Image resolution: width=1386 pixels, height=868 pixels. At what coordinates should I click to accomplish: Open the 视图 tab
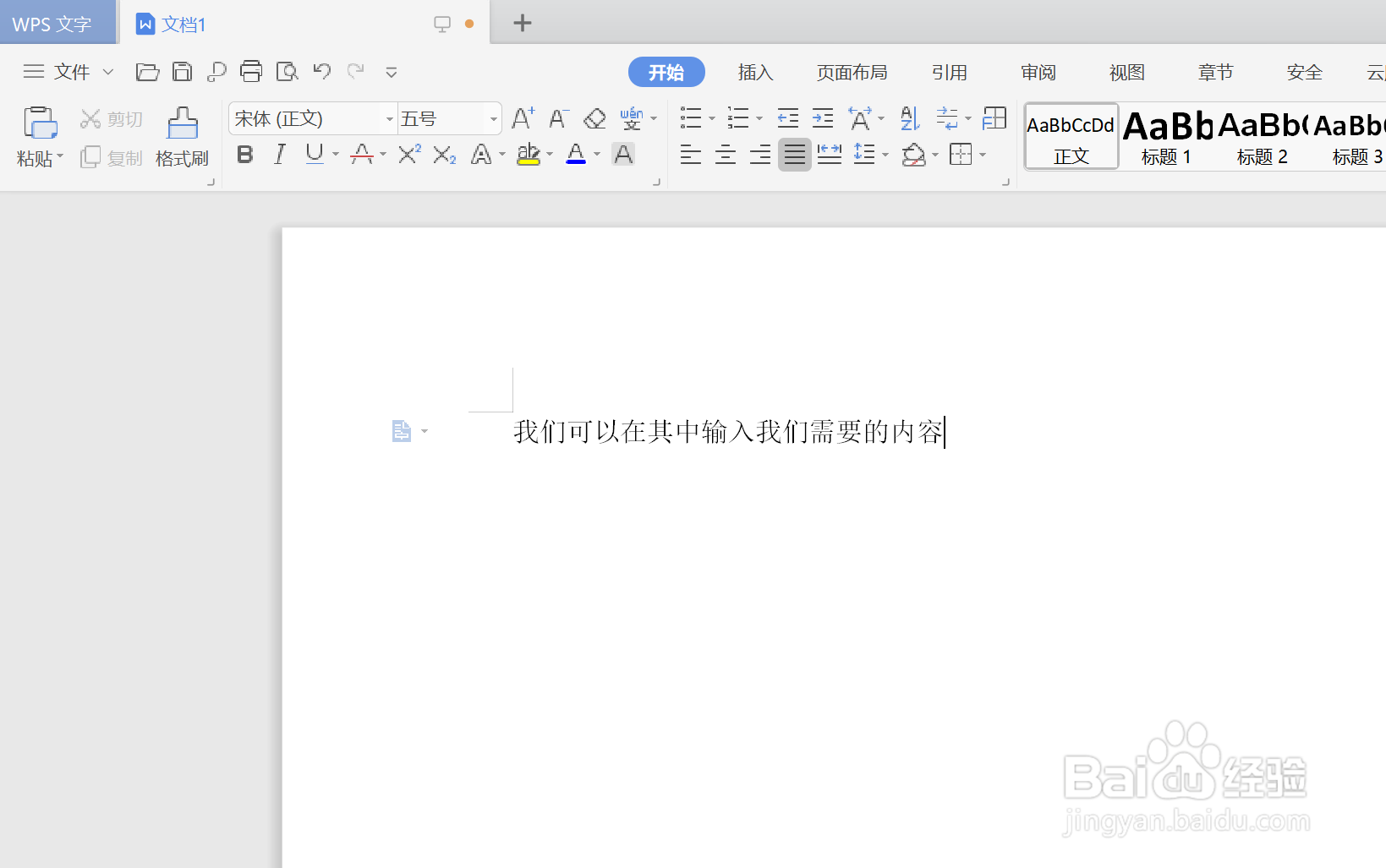1126,72
